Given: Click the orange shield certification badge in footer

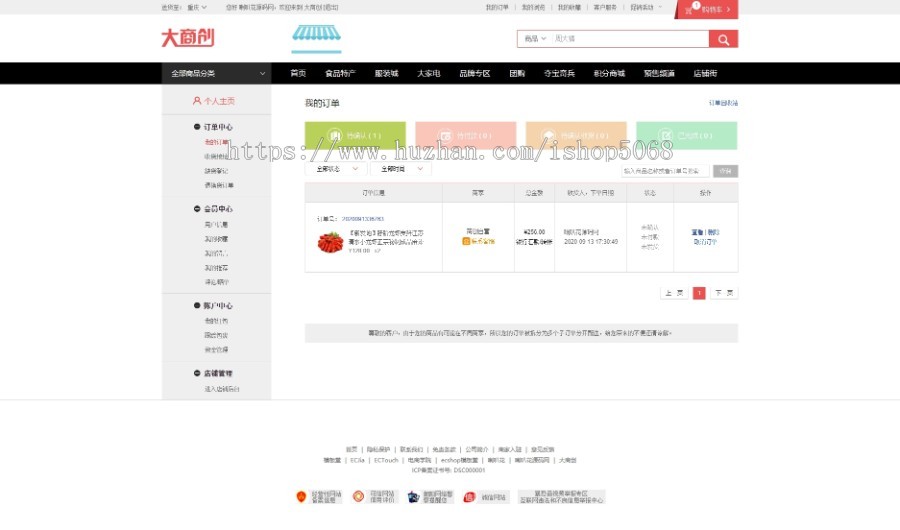Looking at the screenshot, I should point(318,497).
